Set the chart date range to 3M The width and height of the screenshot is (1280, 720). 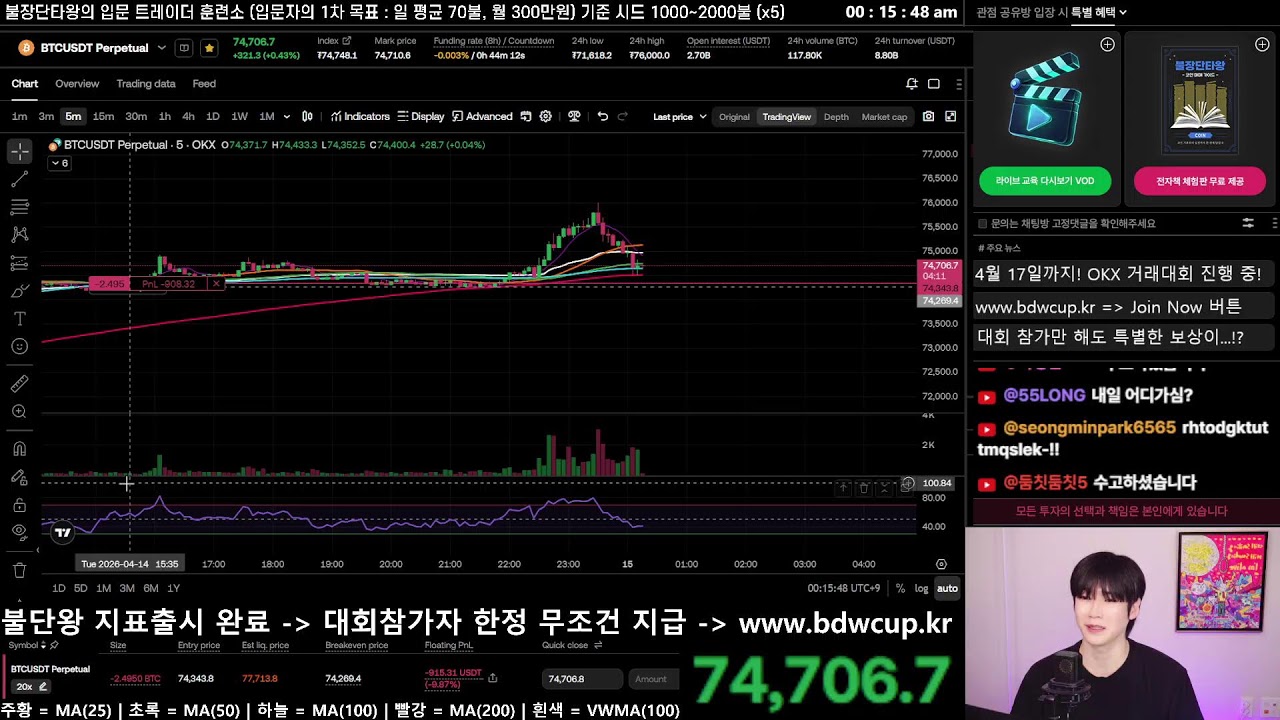pos(127,588)
